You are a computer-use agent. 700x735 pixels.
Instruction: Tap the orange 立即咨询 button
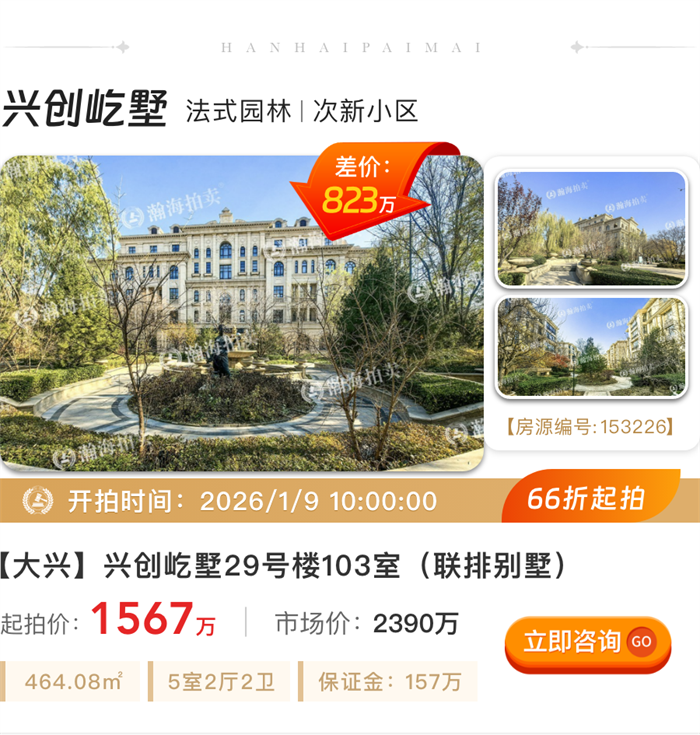(588, 644)
